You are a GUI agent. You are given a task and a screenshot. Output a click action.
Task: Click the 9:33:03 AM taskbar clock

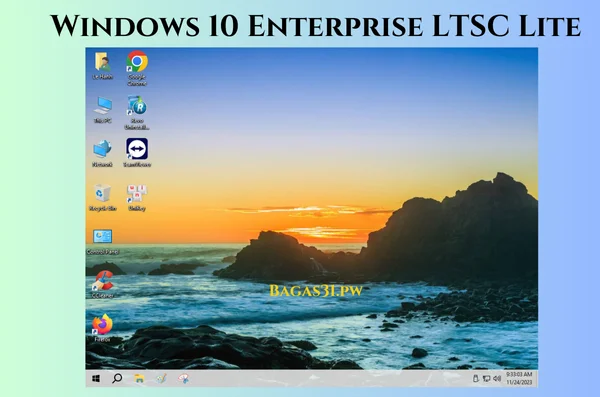point(519,374)
